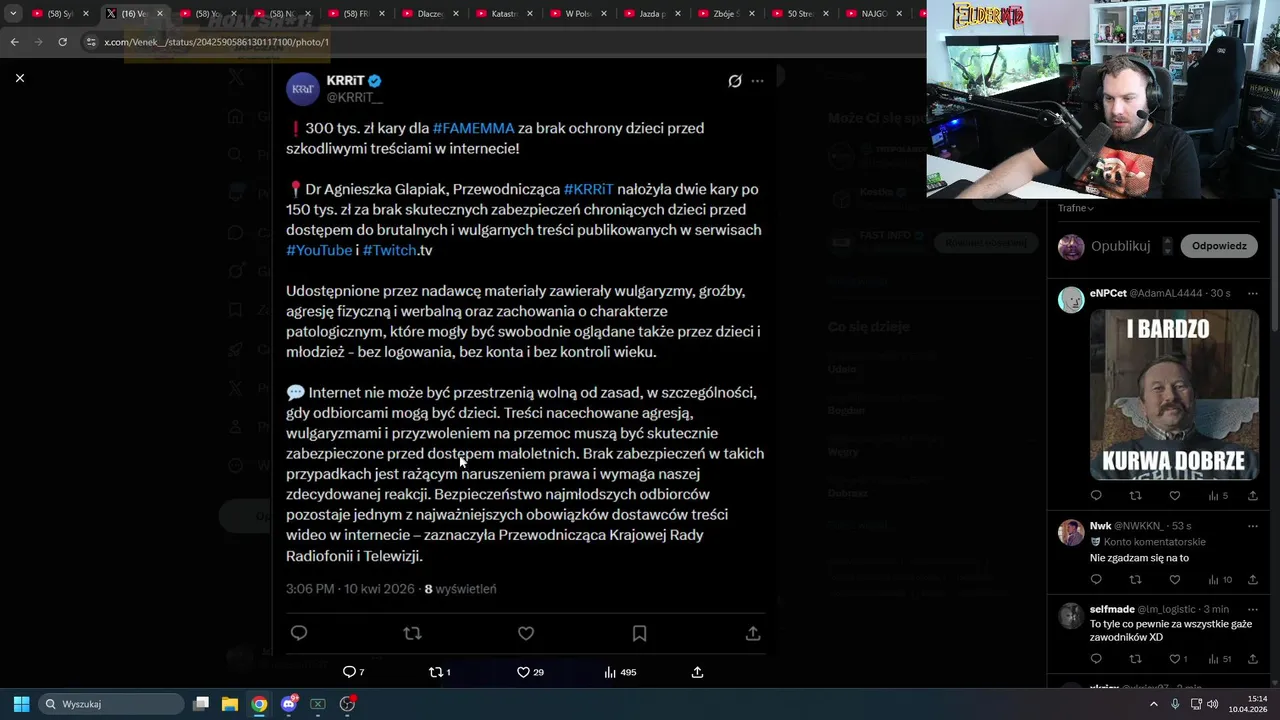The image size is (1280, 720).
Task: Click the browser back arrow
Action: [14, 42]
